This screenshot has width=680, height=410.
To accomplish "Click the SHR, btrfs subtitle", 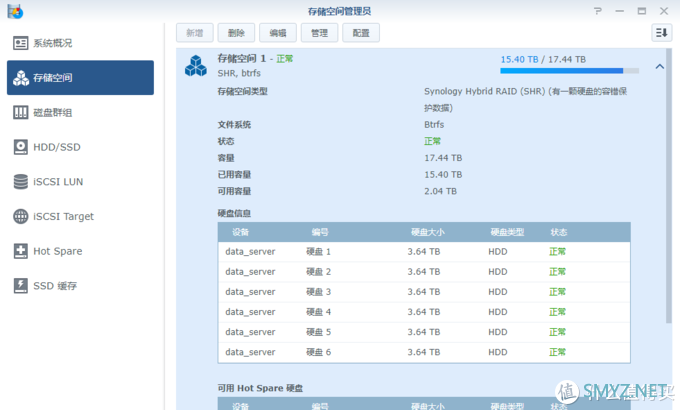I will pos(239,73).
